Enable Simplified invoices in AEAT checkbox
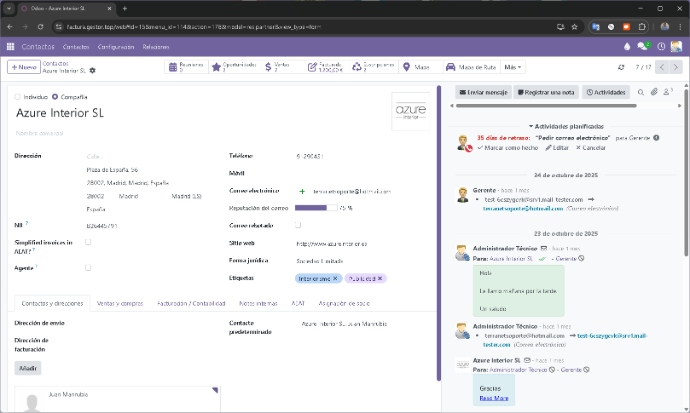 point(88,242)
